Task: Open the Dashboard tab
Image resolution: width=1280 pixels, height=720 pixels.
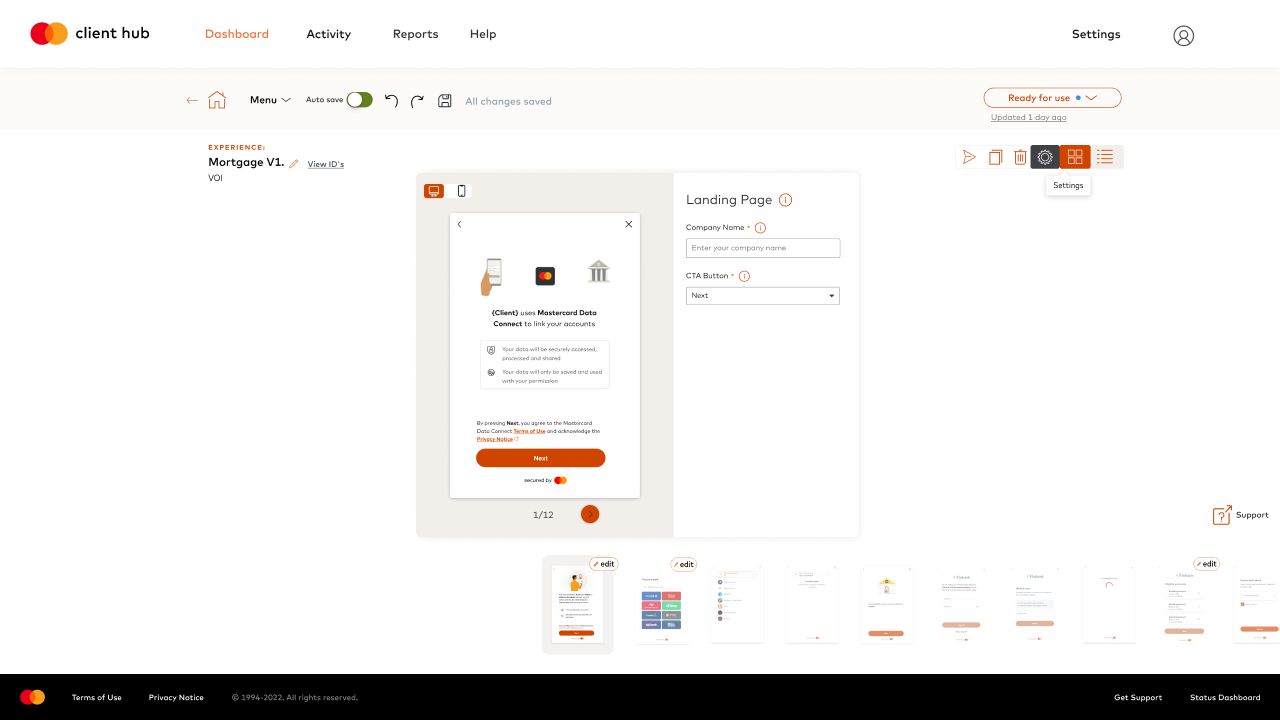Action: (237, 34)
